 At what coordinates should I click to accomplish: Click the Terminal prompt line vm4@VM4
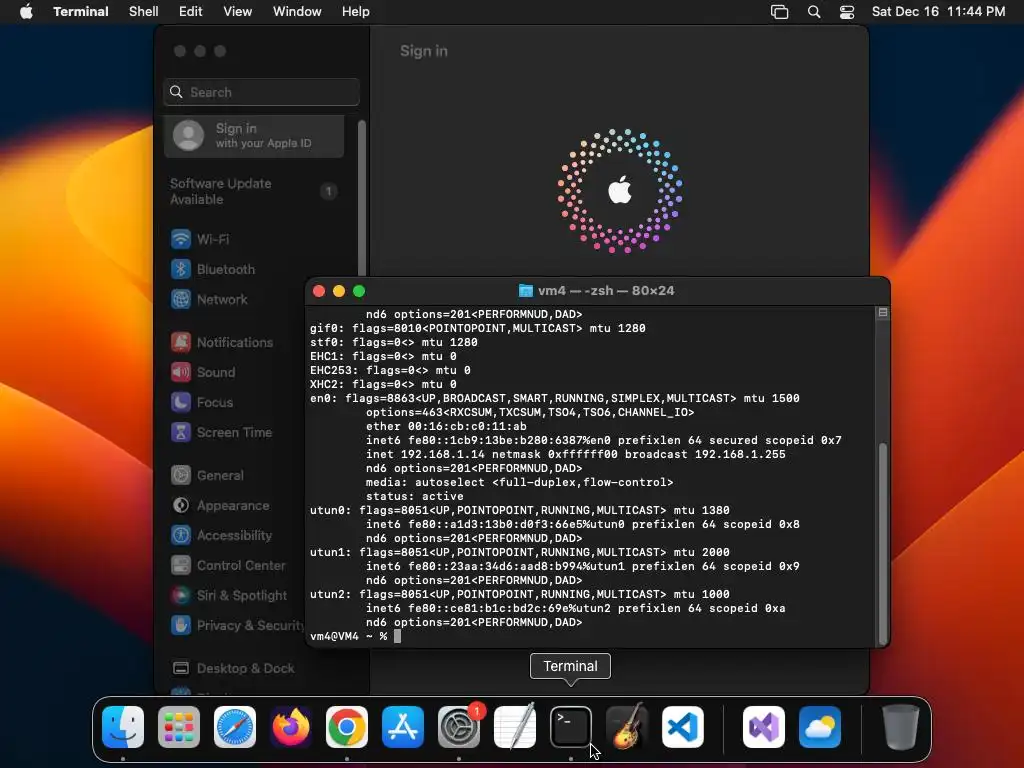click(348, 636)
